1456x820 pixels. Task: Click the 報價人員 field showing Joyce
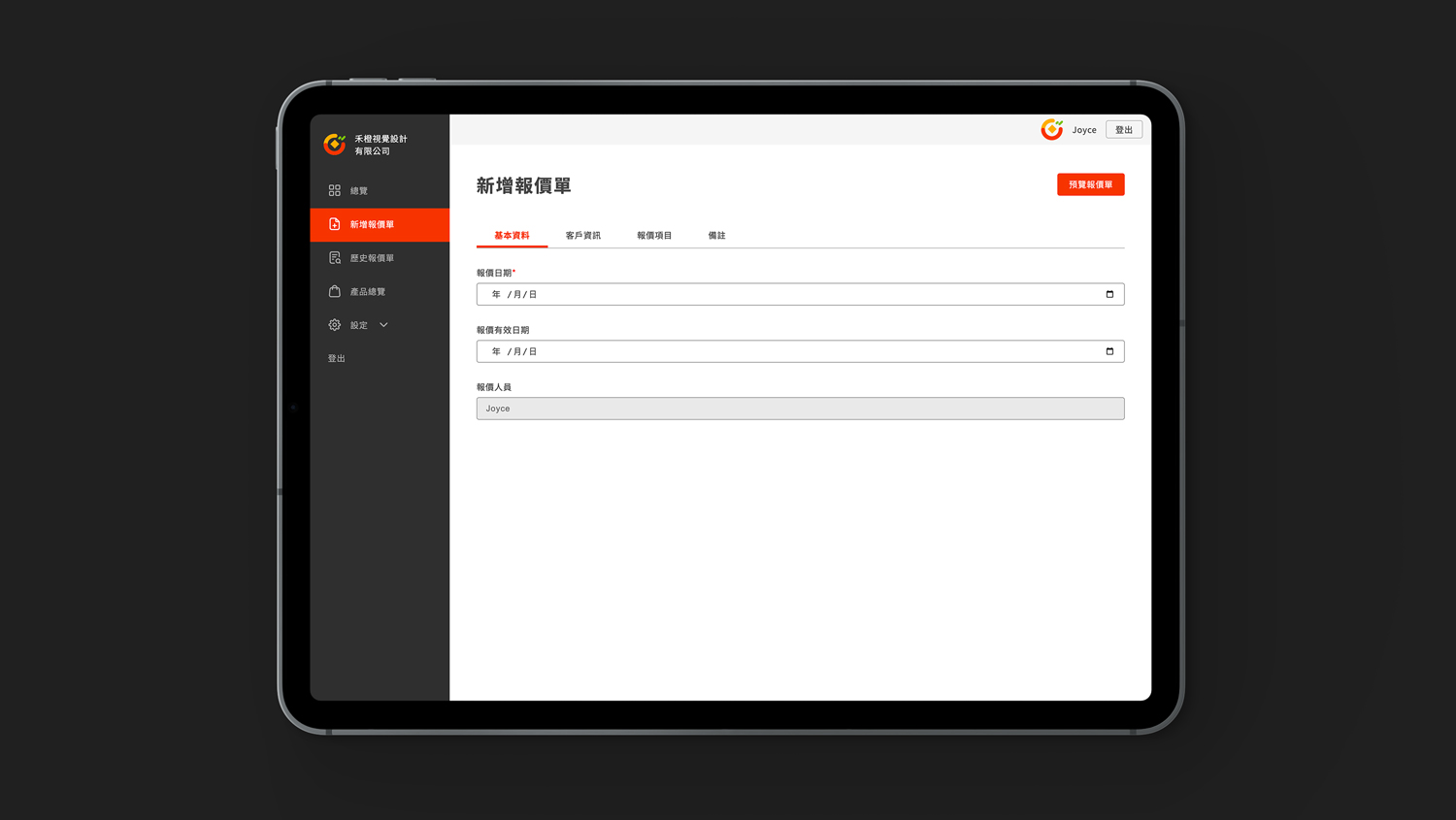(x=800, y=409)
